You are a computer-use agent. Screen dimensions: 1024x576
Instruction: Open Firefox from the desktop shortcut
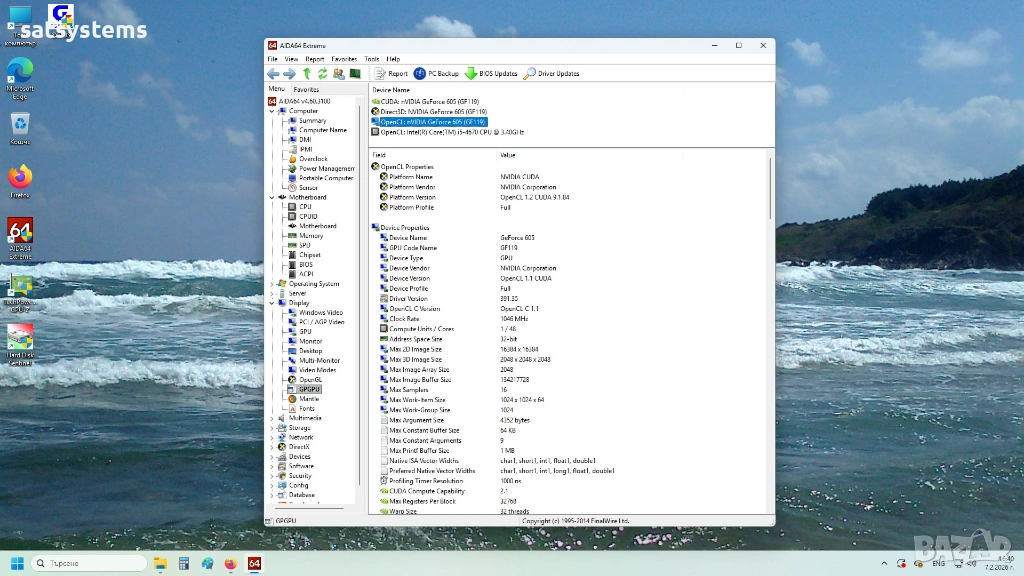click(x=20, y=178)
